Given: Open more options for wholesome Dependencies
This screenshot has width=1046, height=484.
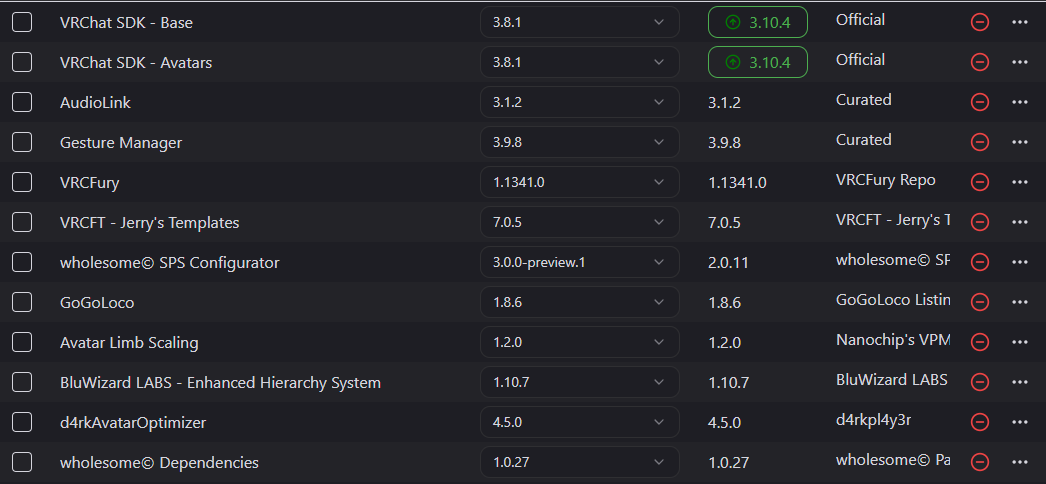Looking at the screenshot, I should [1019, 462].
